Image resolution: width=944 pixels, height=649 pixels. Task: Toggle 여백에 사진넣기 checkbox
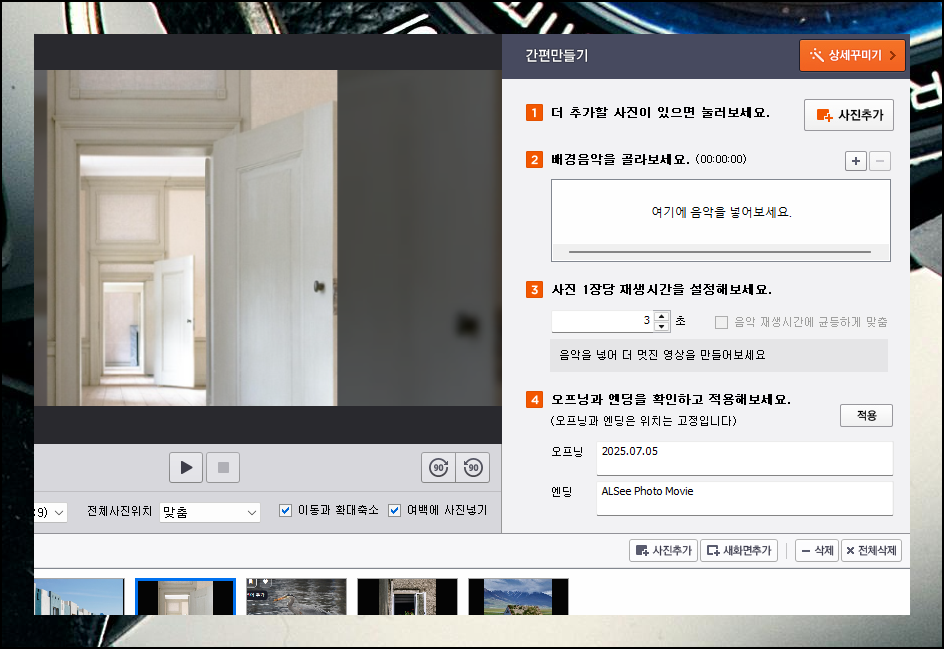click(x=394, y=511)
